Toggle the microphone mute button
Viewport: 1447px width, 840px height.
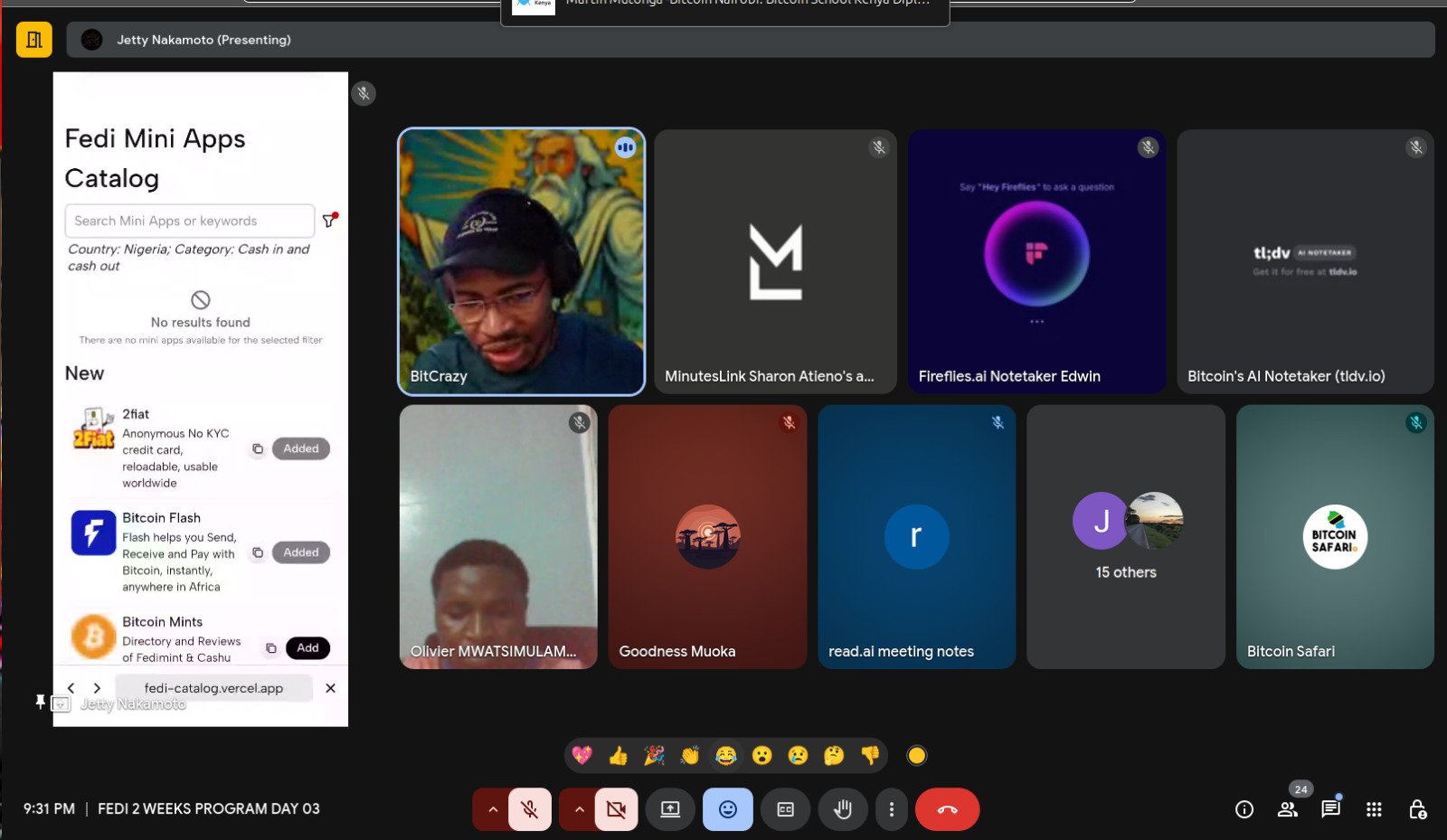530,809
